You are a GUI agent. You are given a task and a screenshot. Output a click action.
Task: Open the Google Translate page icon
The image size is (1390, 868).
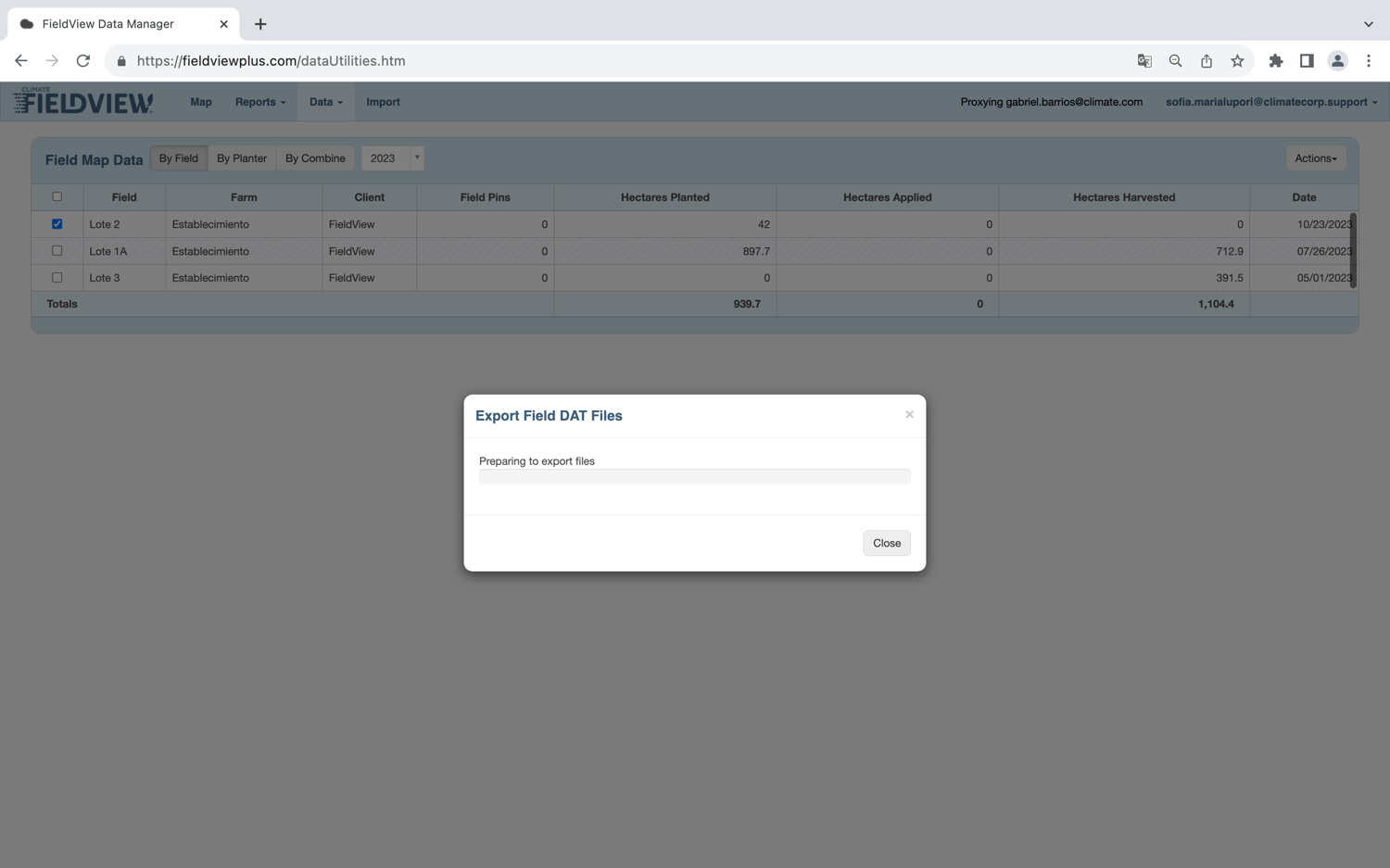[x=1144, y=60]
